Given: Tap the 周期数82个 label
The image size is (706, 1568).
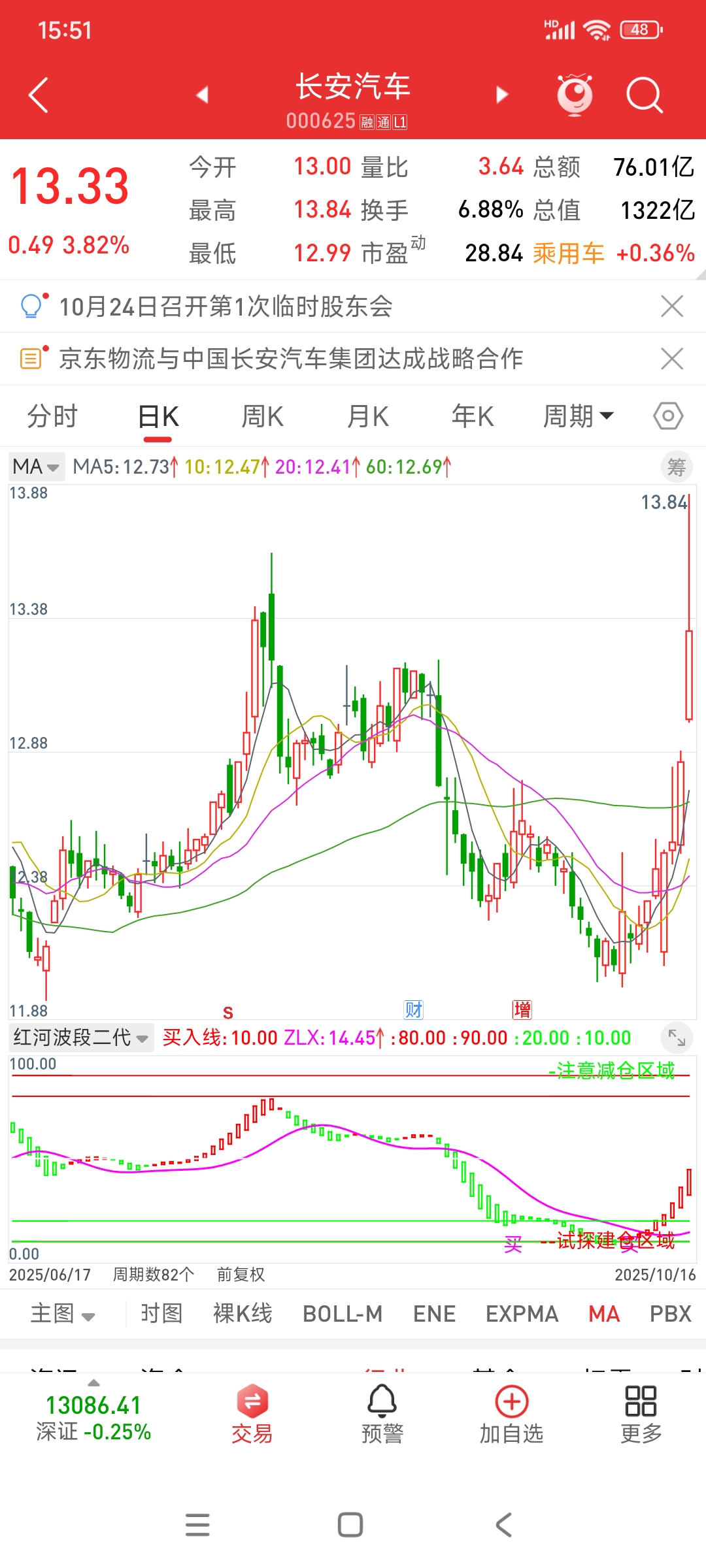Looking at the screenshot, I should [153, 1275].
